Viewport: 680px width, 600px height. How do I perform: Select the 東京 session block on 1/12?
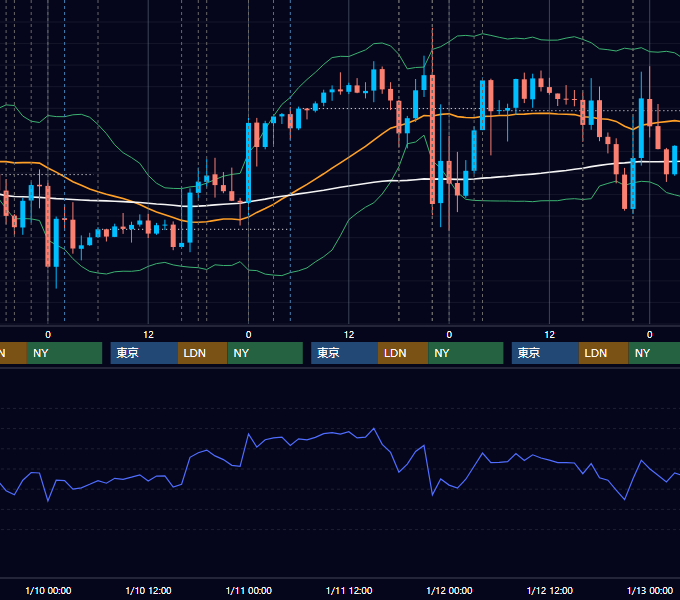click(545, 353)
